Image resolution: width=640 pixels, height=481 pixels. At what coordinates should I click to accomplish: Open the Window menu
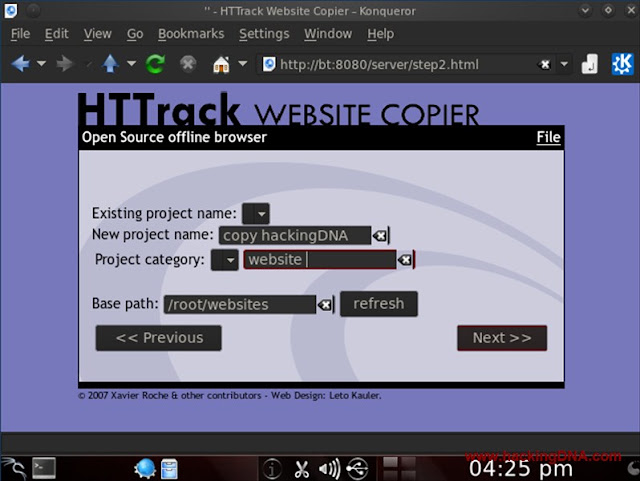pos(328,33)
